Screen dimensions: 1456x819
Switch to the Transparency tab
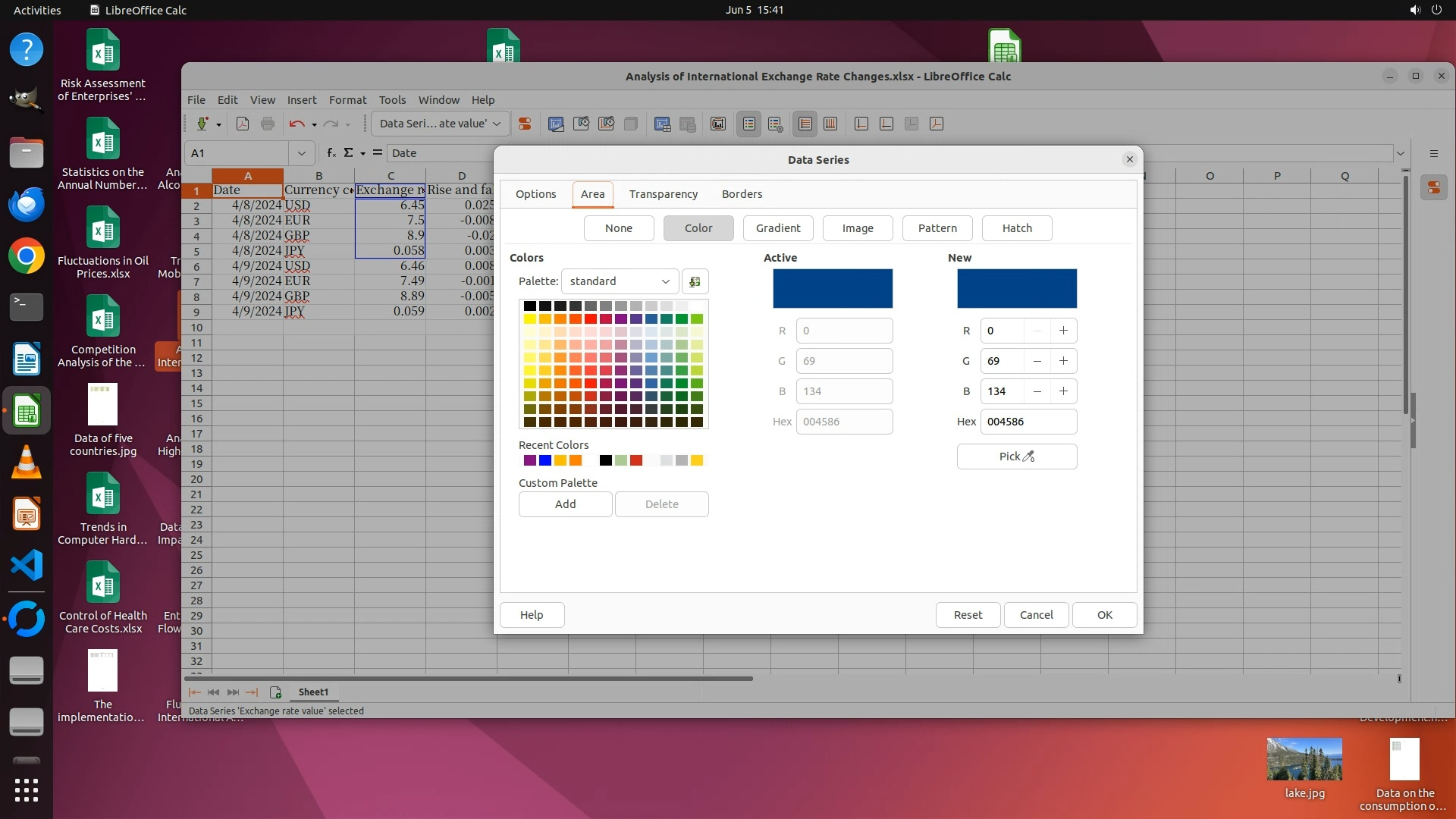coord(663,194)
